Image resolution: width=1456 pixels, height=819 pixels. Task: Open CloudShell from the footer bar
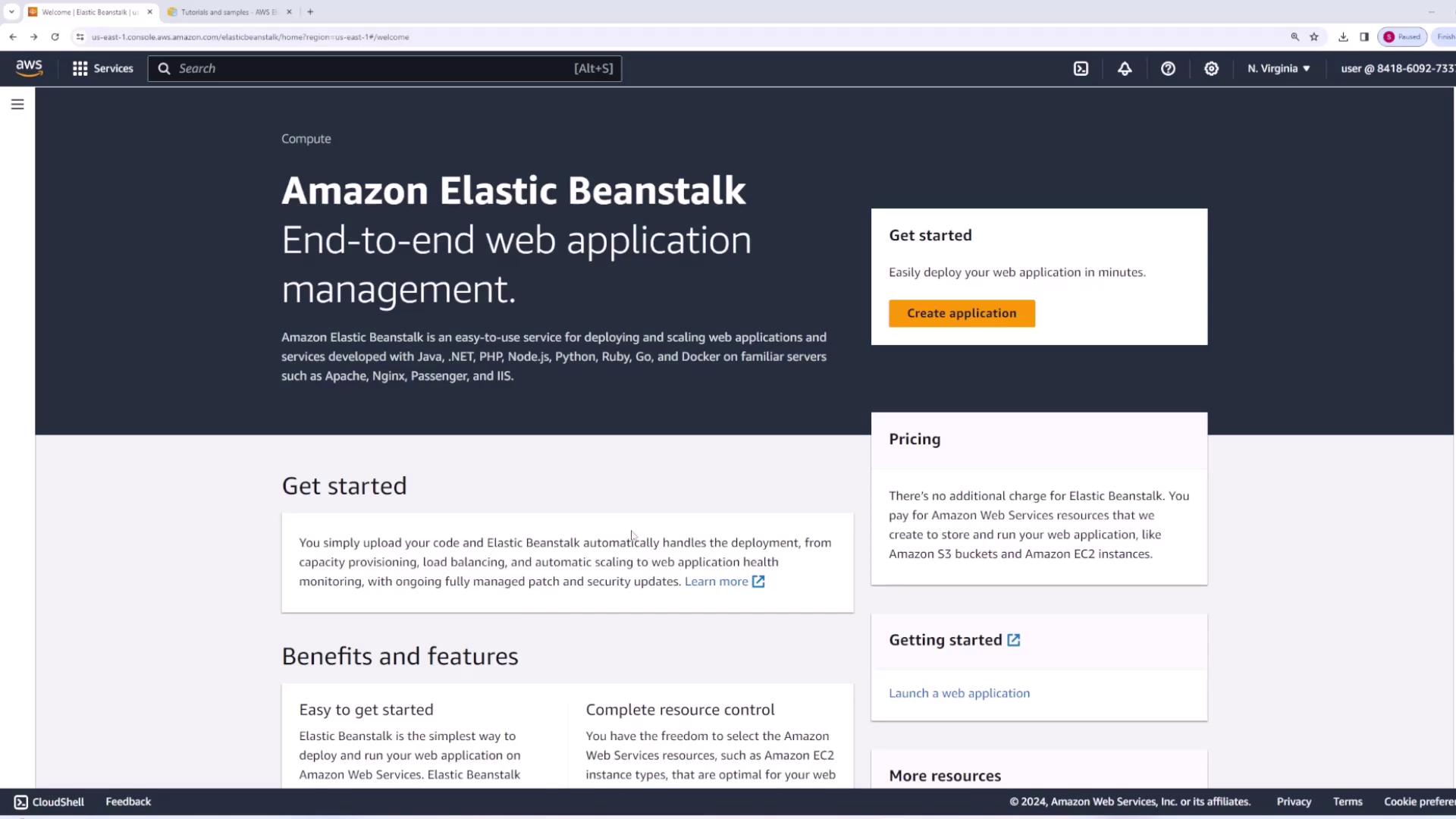pos(49,802)
